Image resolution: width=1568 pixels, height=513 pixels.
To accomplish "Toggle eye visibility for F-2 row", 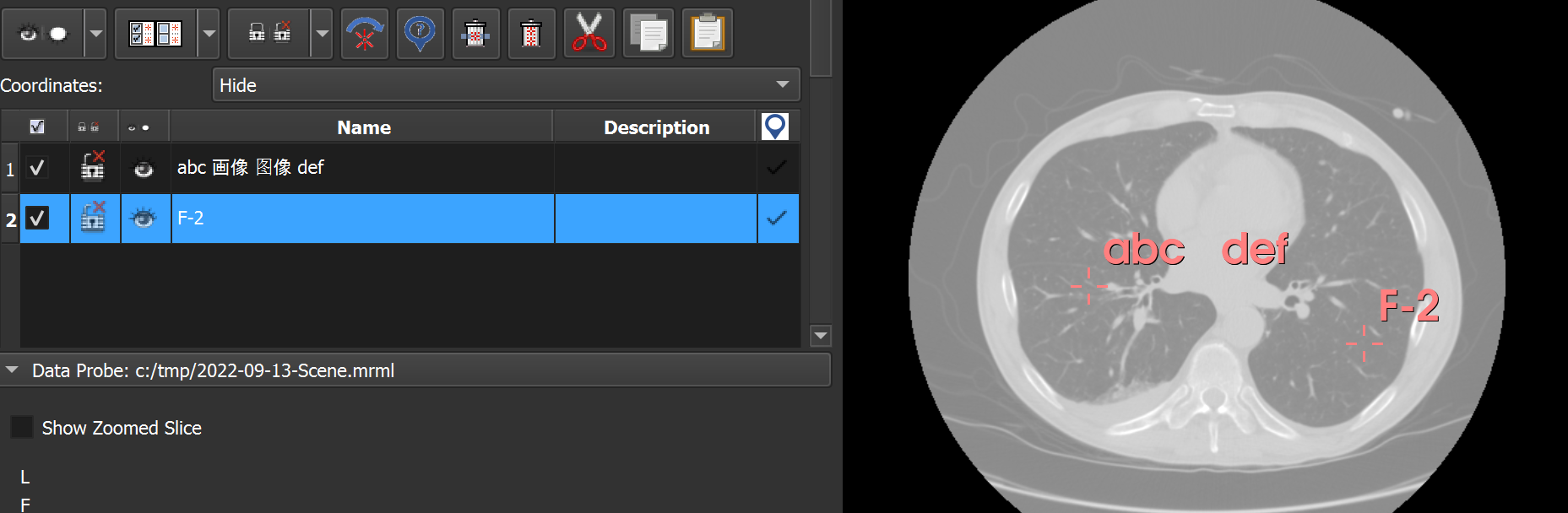I will [144, 219].
